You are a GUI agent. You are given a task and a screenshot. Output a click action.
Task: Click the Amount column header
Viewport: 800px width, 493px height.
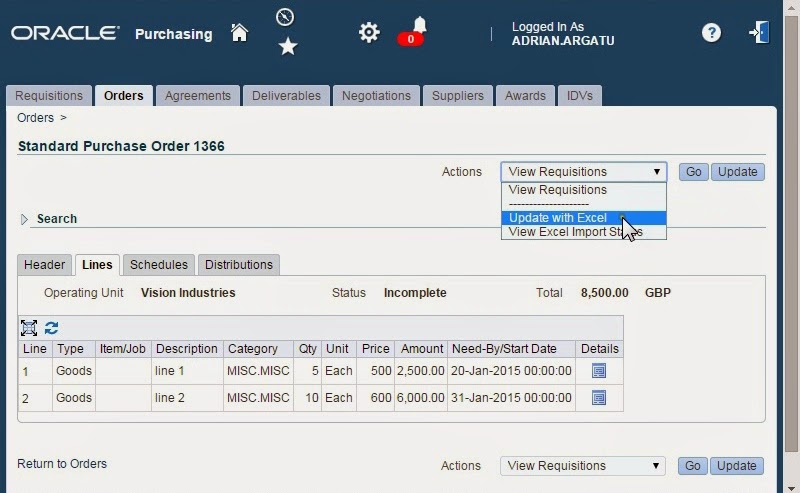click(x=421, y=349)
